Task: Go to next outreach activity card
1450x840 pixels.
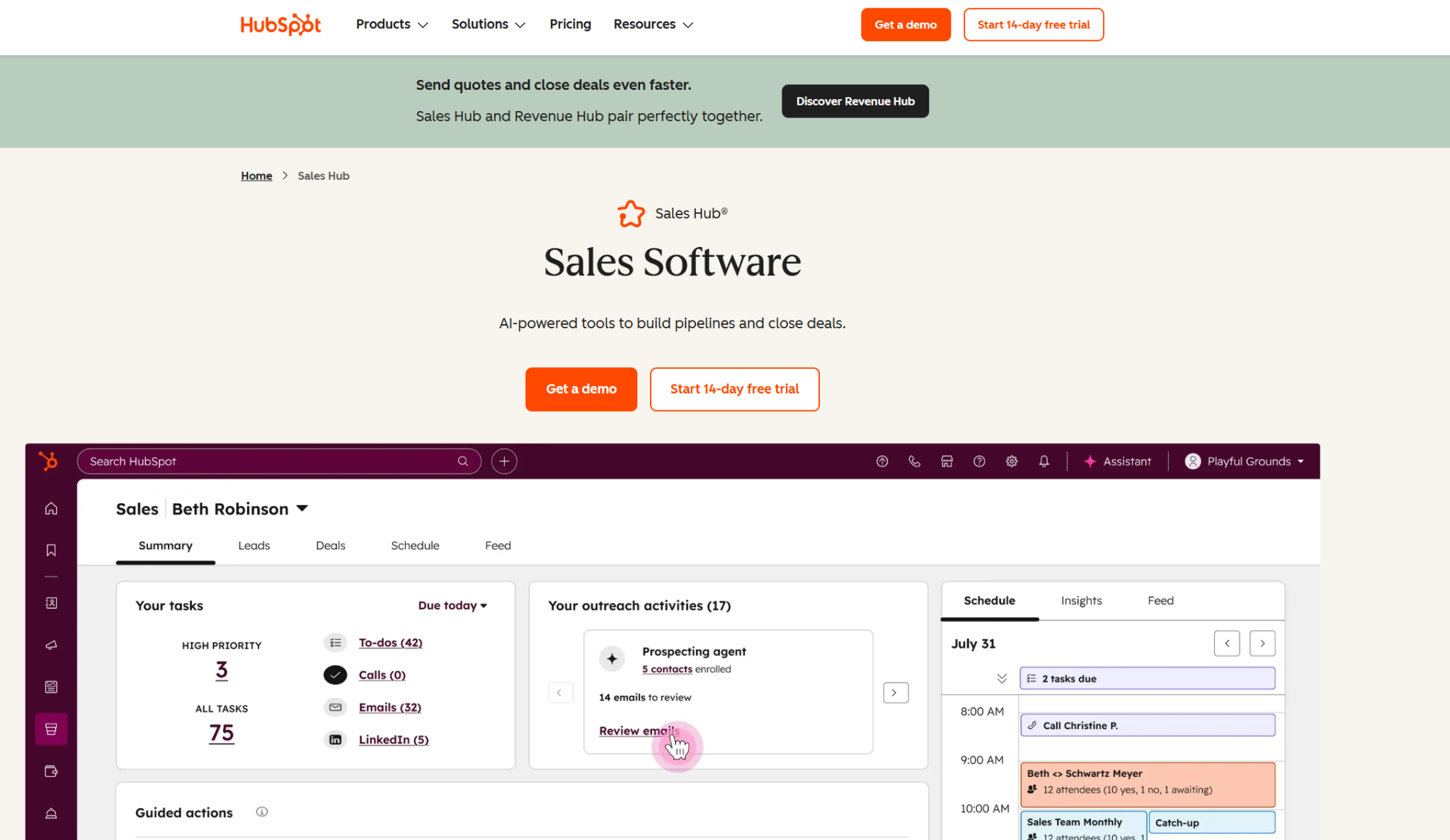Action: 896,693
